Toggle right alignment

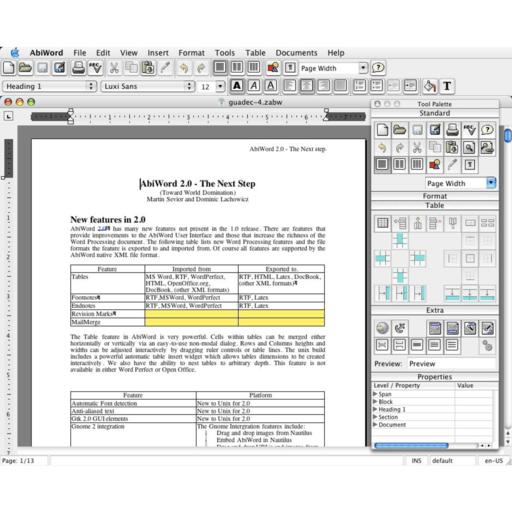point(324,86)
